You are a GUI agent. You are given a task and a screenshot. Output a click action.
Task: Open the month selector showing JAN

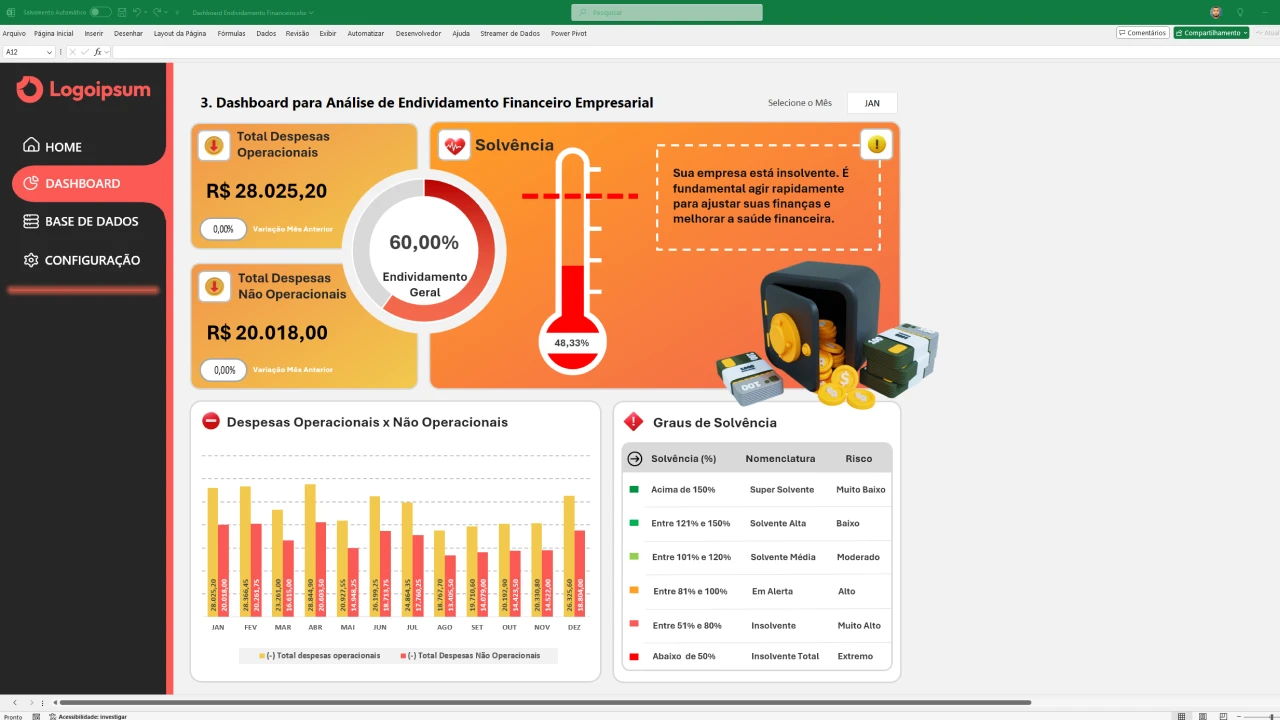[872, 103]
